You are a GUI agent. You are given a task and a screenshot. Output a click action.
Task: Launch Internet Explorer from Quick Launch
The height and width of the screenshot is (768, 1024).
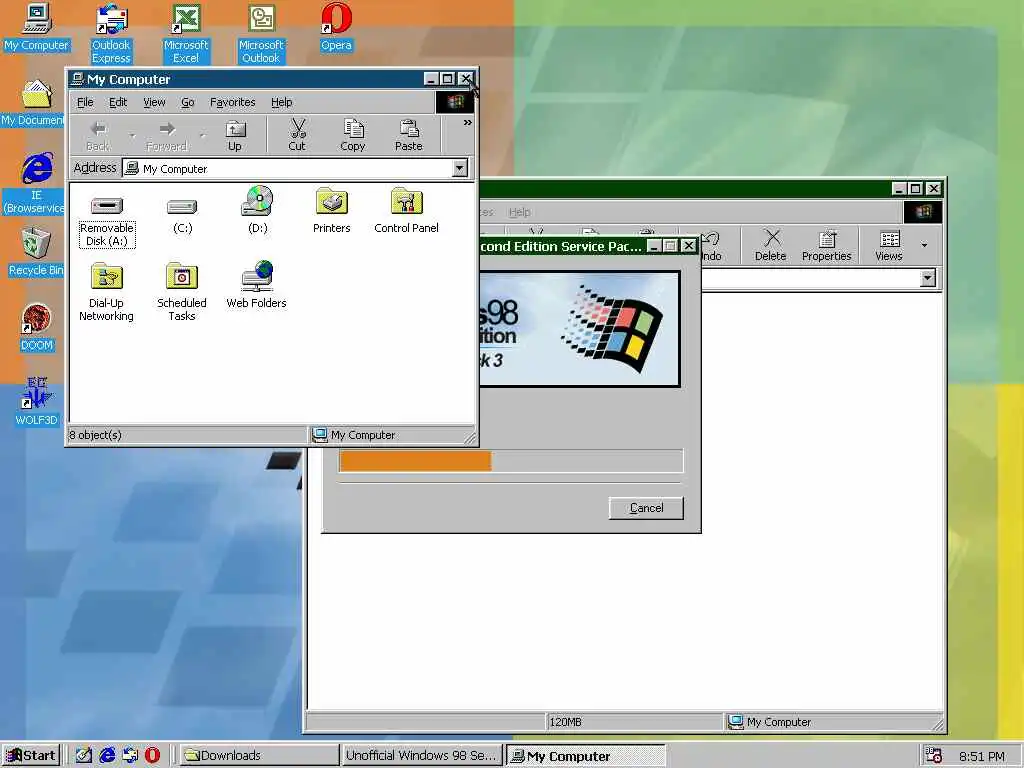tap(107, 756)
